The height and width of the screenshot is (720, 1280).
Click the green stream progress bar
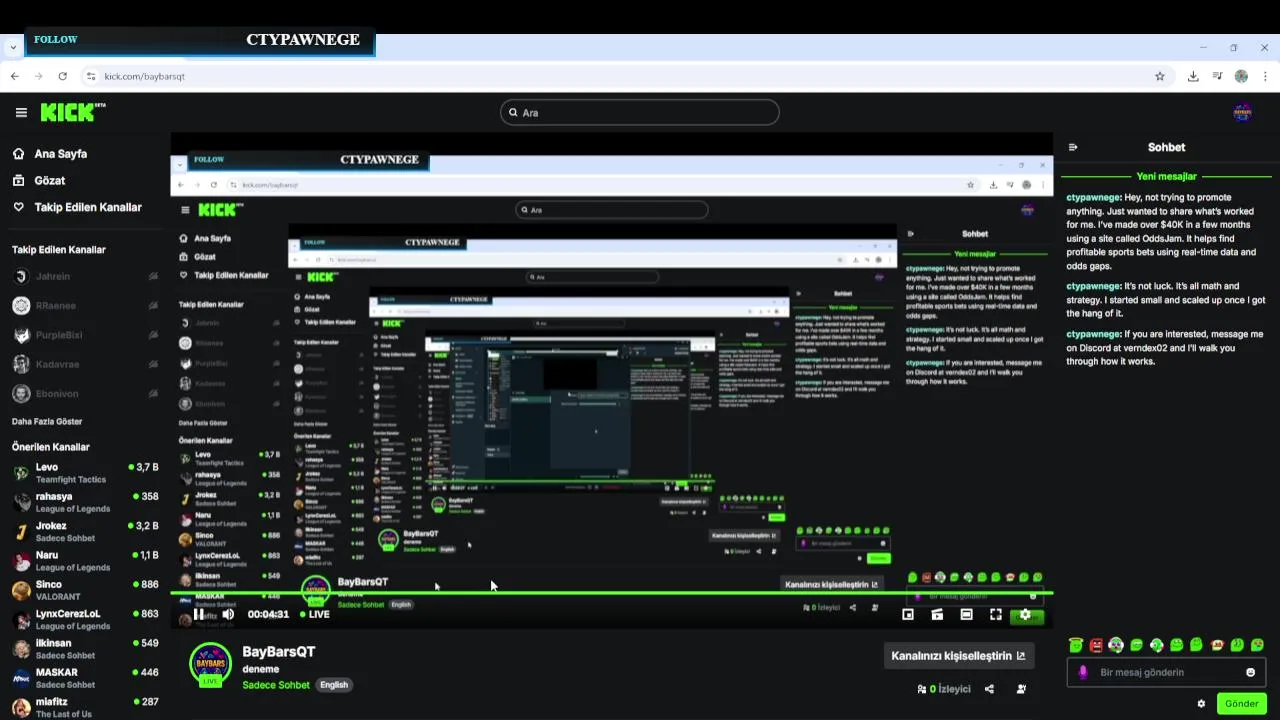pyautogui.click(x=611, y=594)
